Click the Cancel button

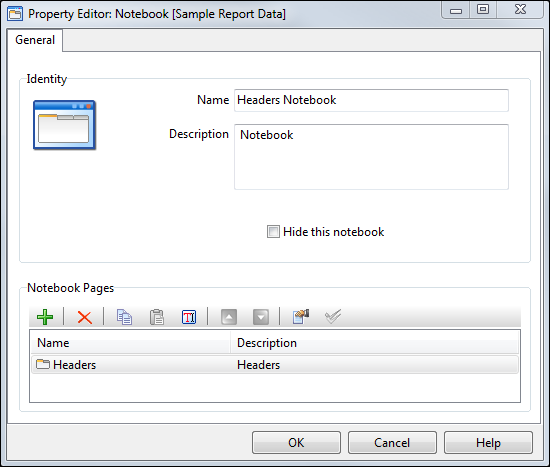392,443
